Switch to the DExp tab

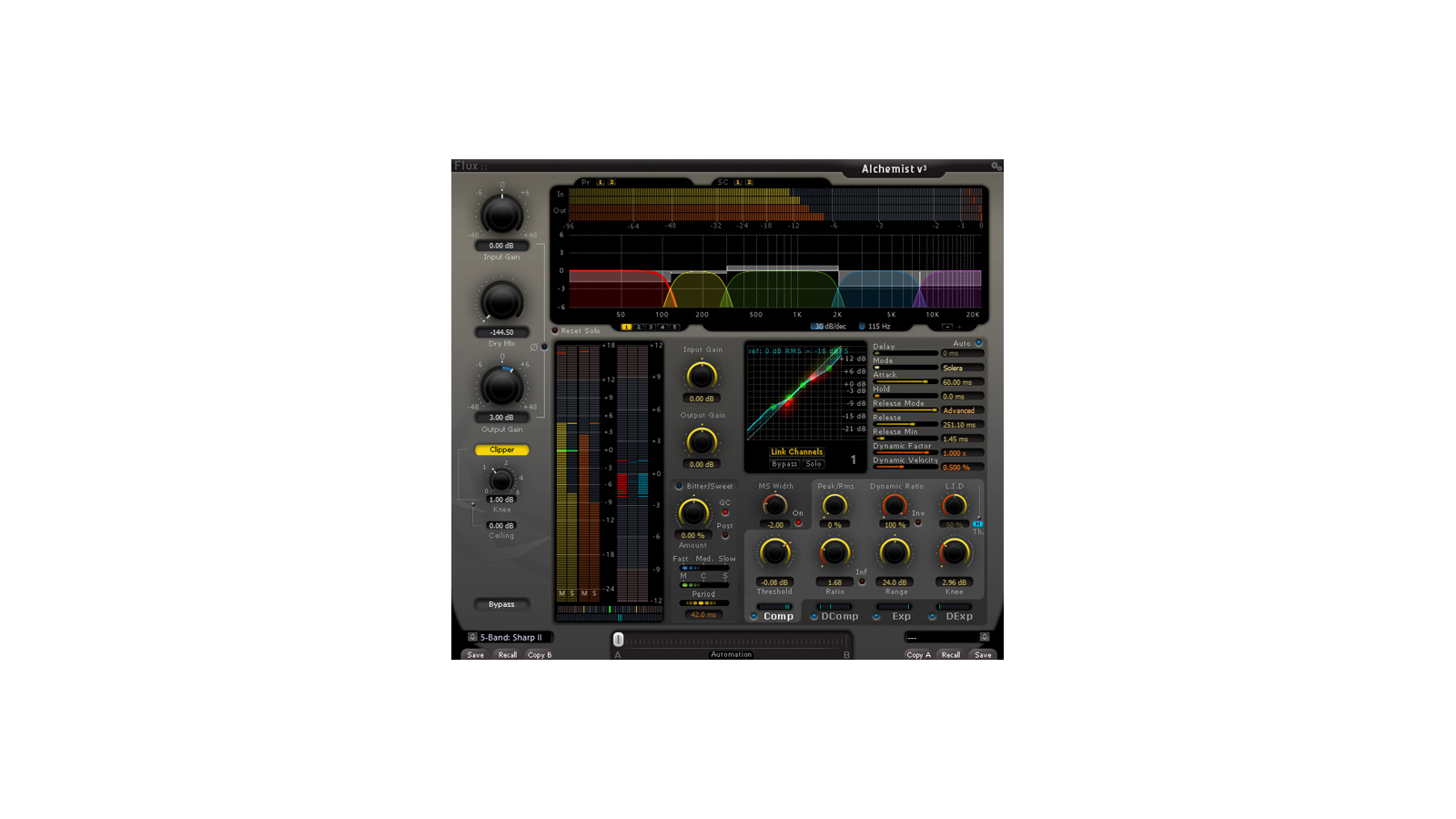click(959, 616)
